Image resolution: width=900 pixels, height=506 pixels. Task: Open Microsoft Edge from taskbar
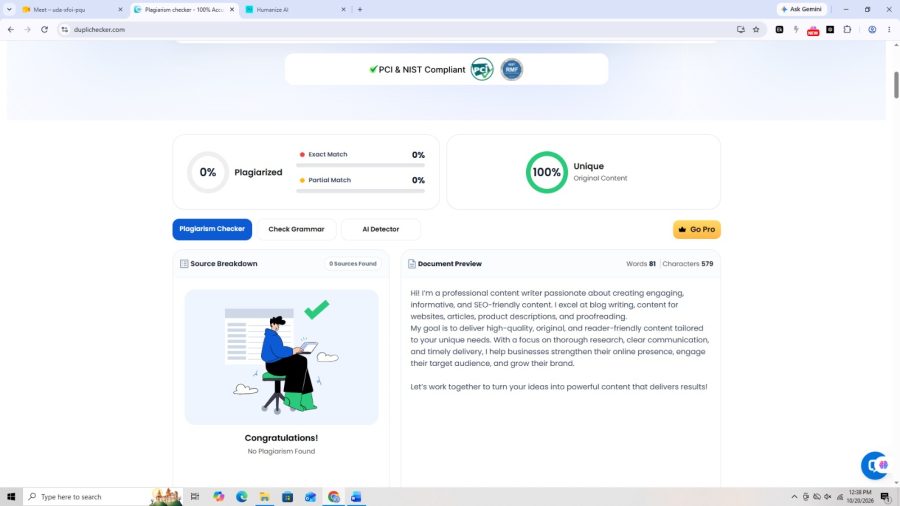241,497
